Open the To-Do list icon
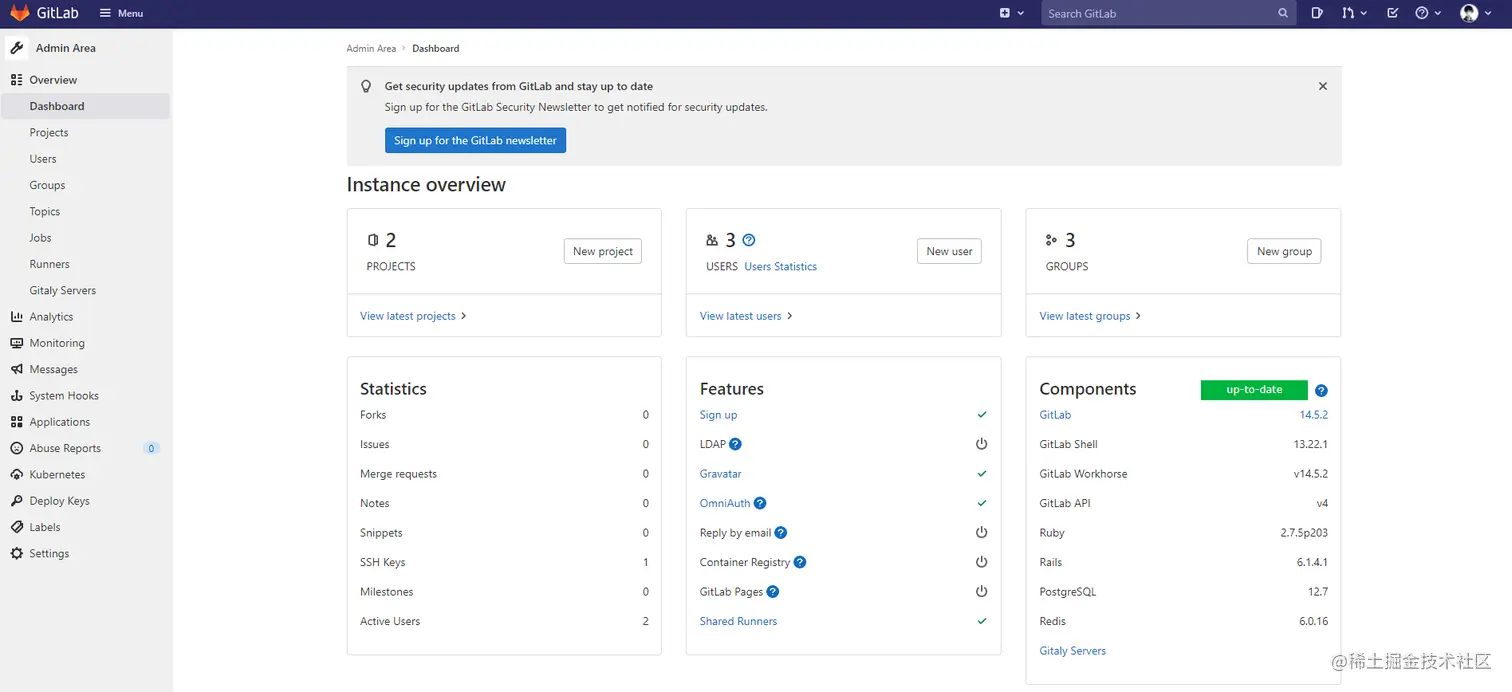This screenshot has width=1512, height=692. (1393, 13)
